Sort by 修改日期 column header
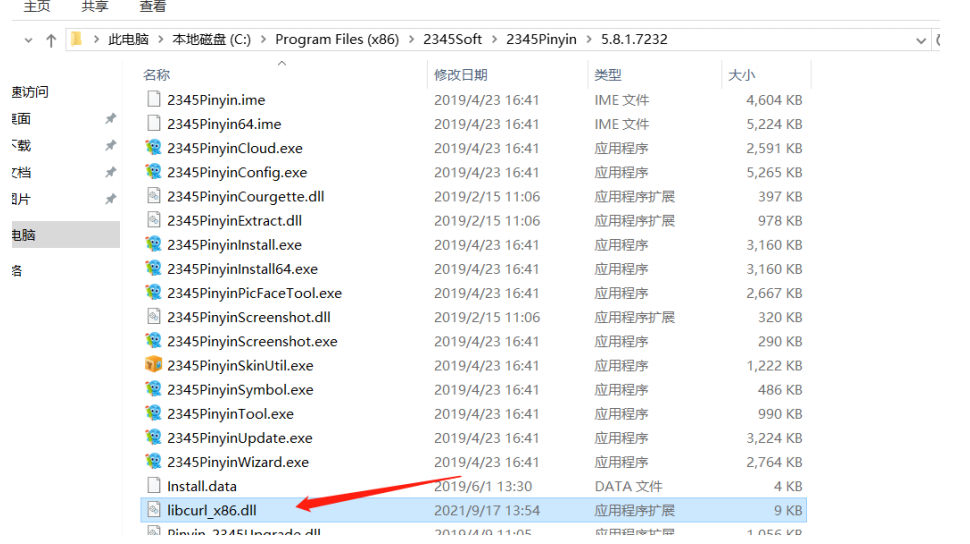970x544 pixels. pos(461,75)
